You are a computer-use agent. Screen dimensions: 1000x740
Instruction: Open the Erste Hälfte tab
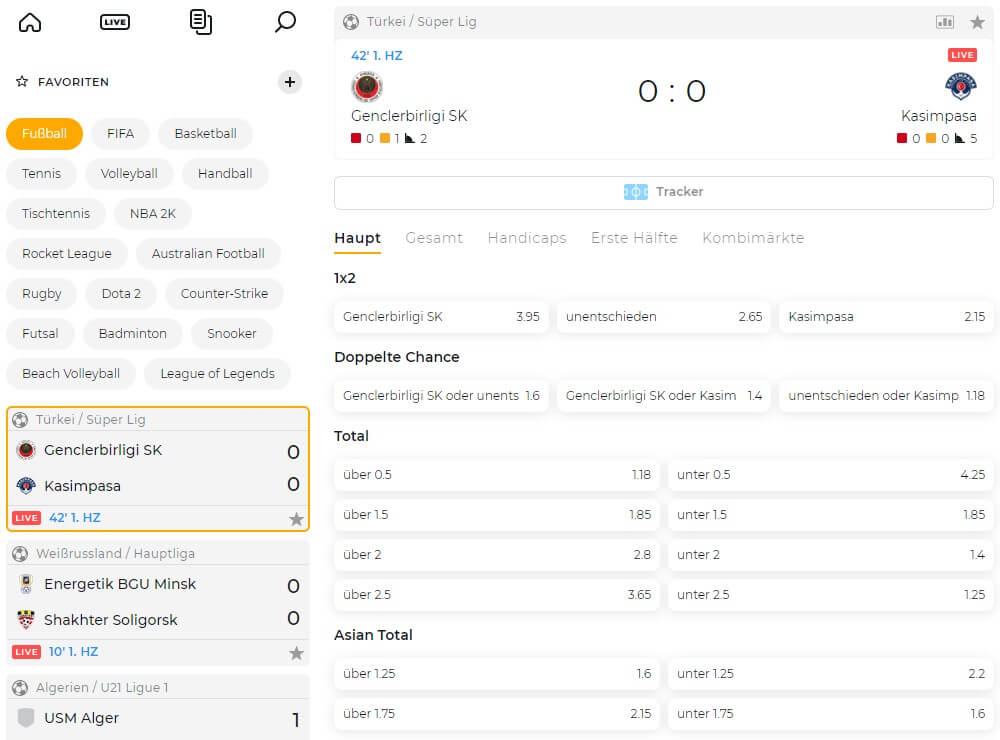[634, 238]
